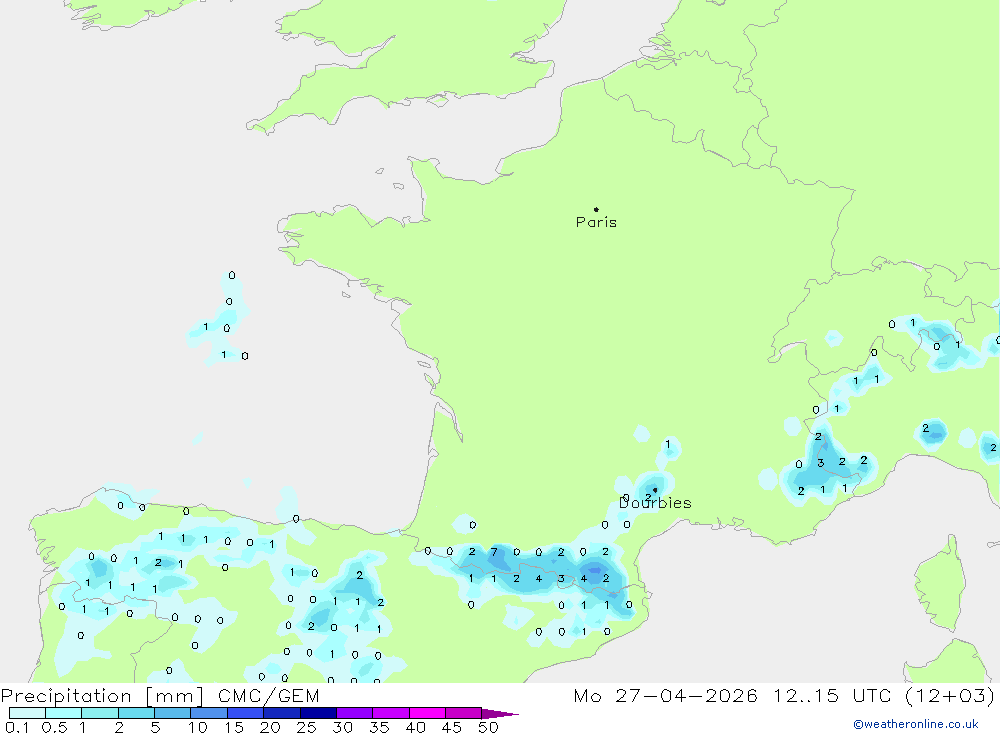This screenshot has width=1000, height=733.
Task: Click the 'Mo 27-04-2026 12..15 UTC (12+03)' timestamp
Action: point(784,695)
